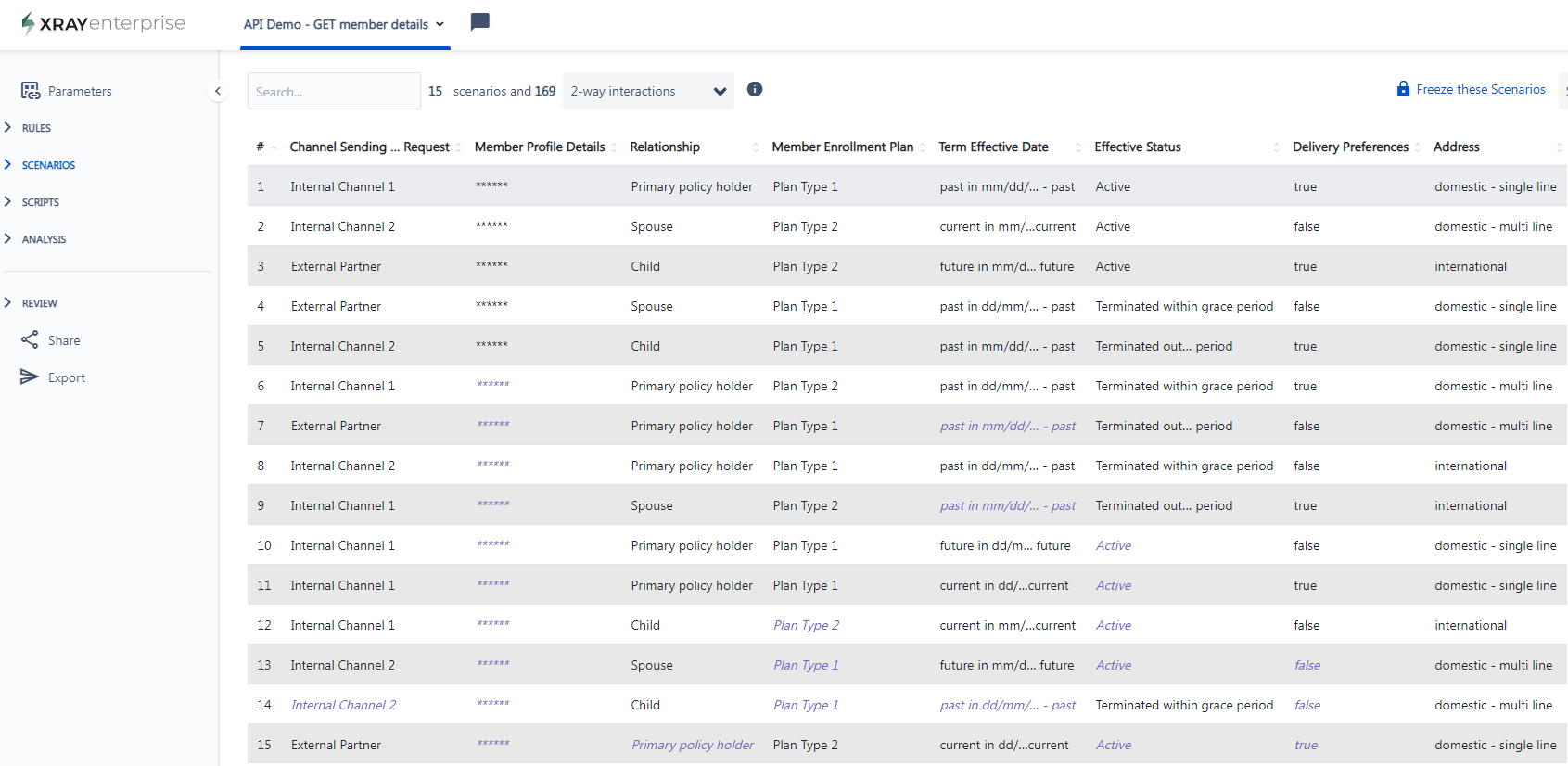Image resolution: width=1568 pixels, height=766 pixels.
Task: Click 'future in dd/m... future' in row 10
Action: click(x=1005, y=545)
